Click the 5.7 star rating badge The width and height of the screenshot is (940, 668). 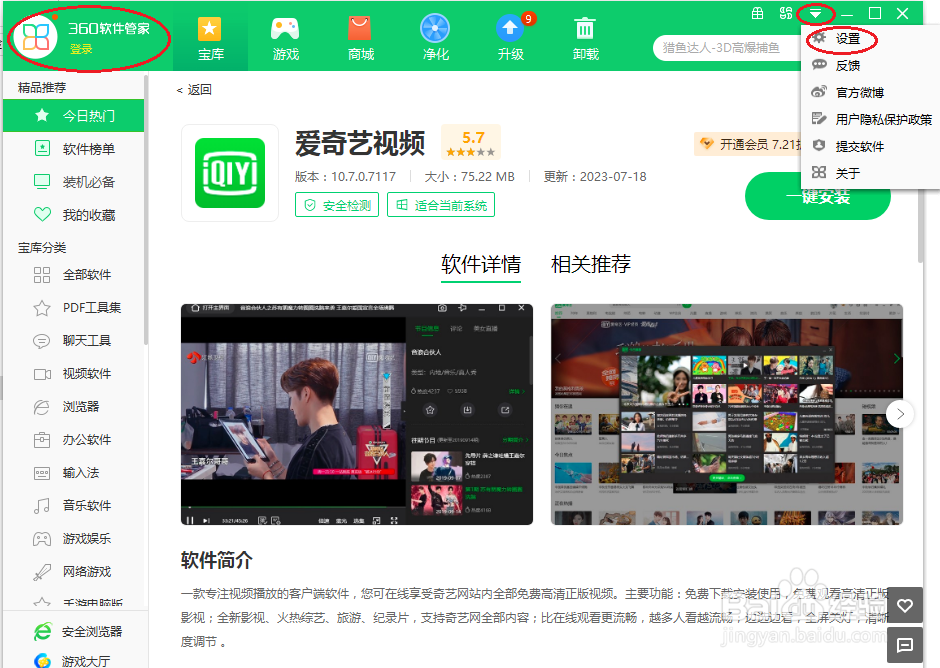(x=471, y=143)
